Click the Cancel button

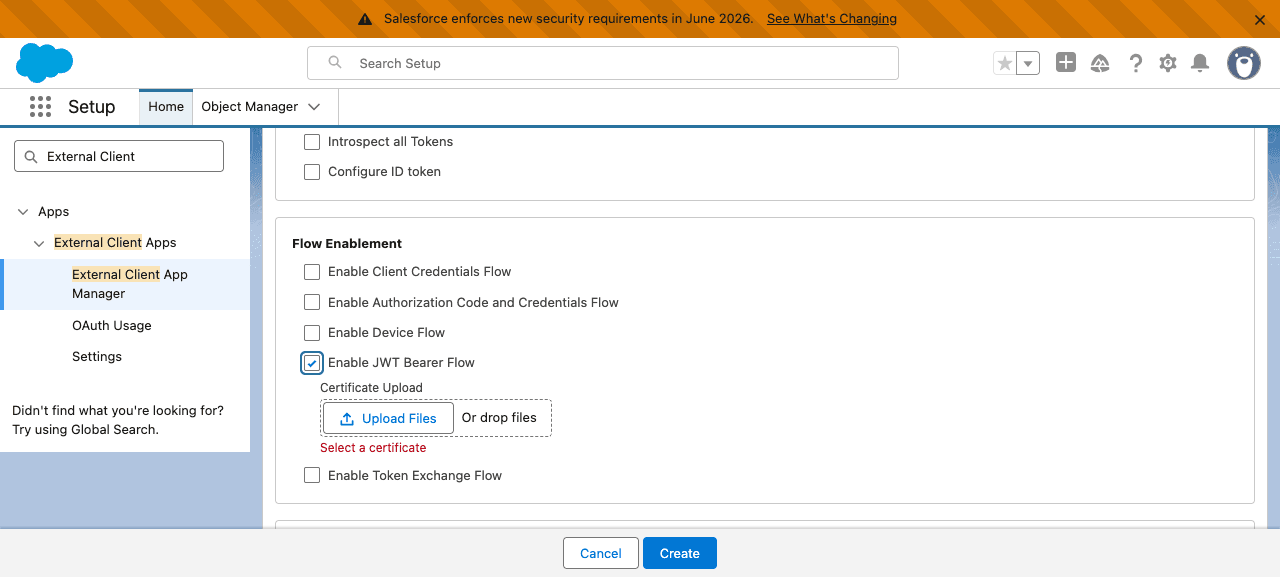pos(601,554)
